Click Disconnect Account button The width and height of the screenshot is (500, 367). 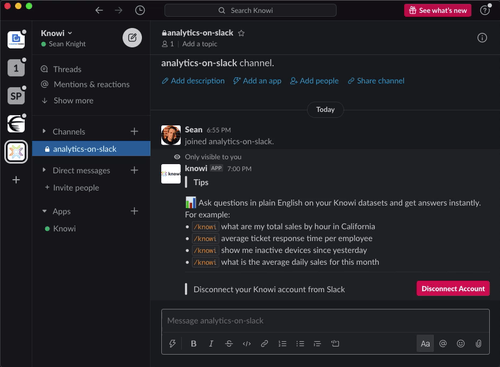[x=453, y=288]
